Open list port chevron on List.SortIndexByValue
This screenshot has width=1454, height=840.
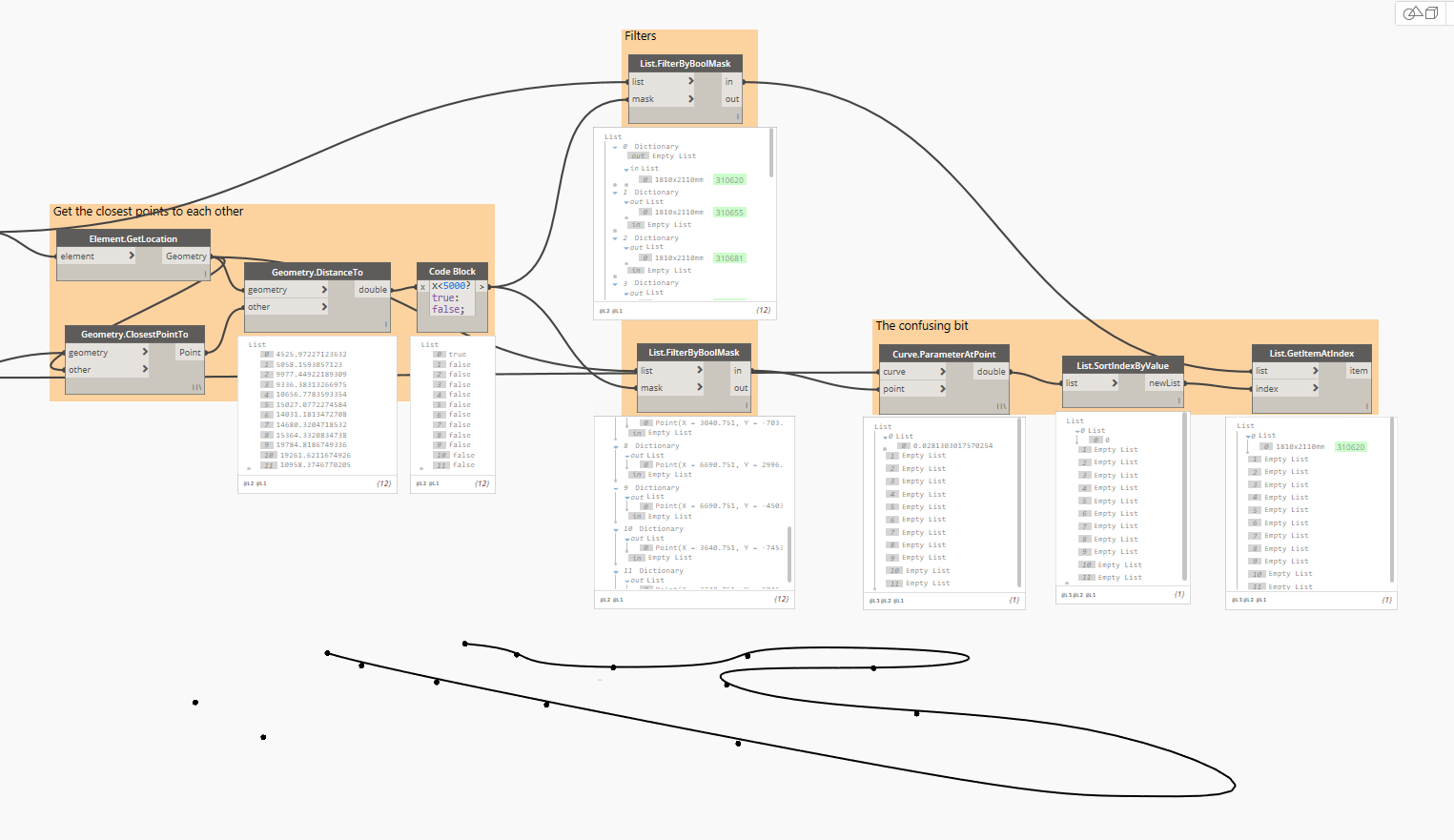[x=1115, y=383]
